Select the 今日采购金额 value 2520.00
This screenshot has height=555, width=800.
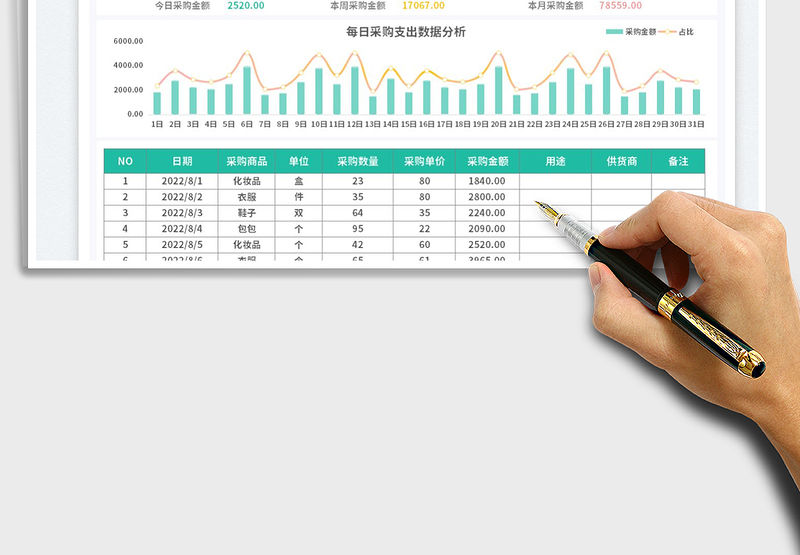[245, 5]
